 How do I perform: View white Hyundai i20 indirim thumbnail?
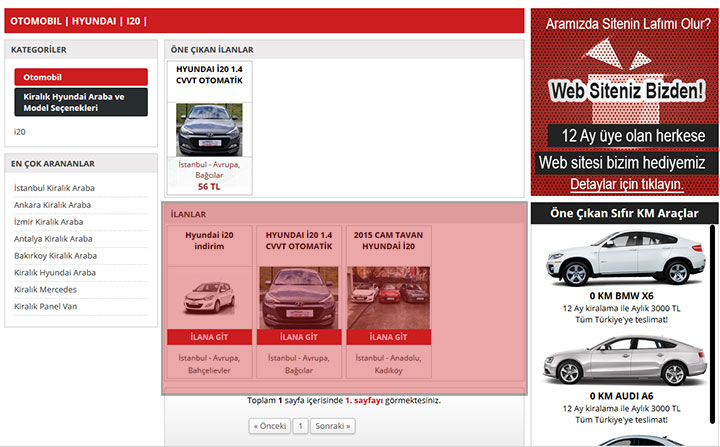click(209, 298)
